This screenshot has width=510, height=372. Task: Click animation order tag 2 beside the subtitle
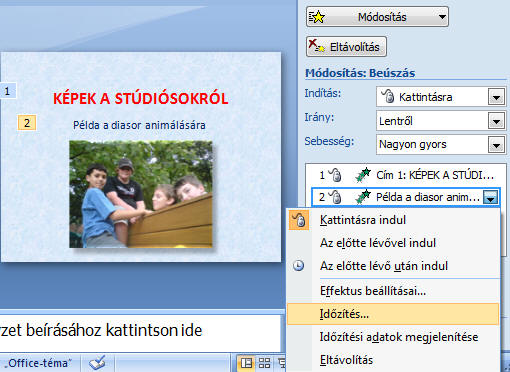(27, 123)
